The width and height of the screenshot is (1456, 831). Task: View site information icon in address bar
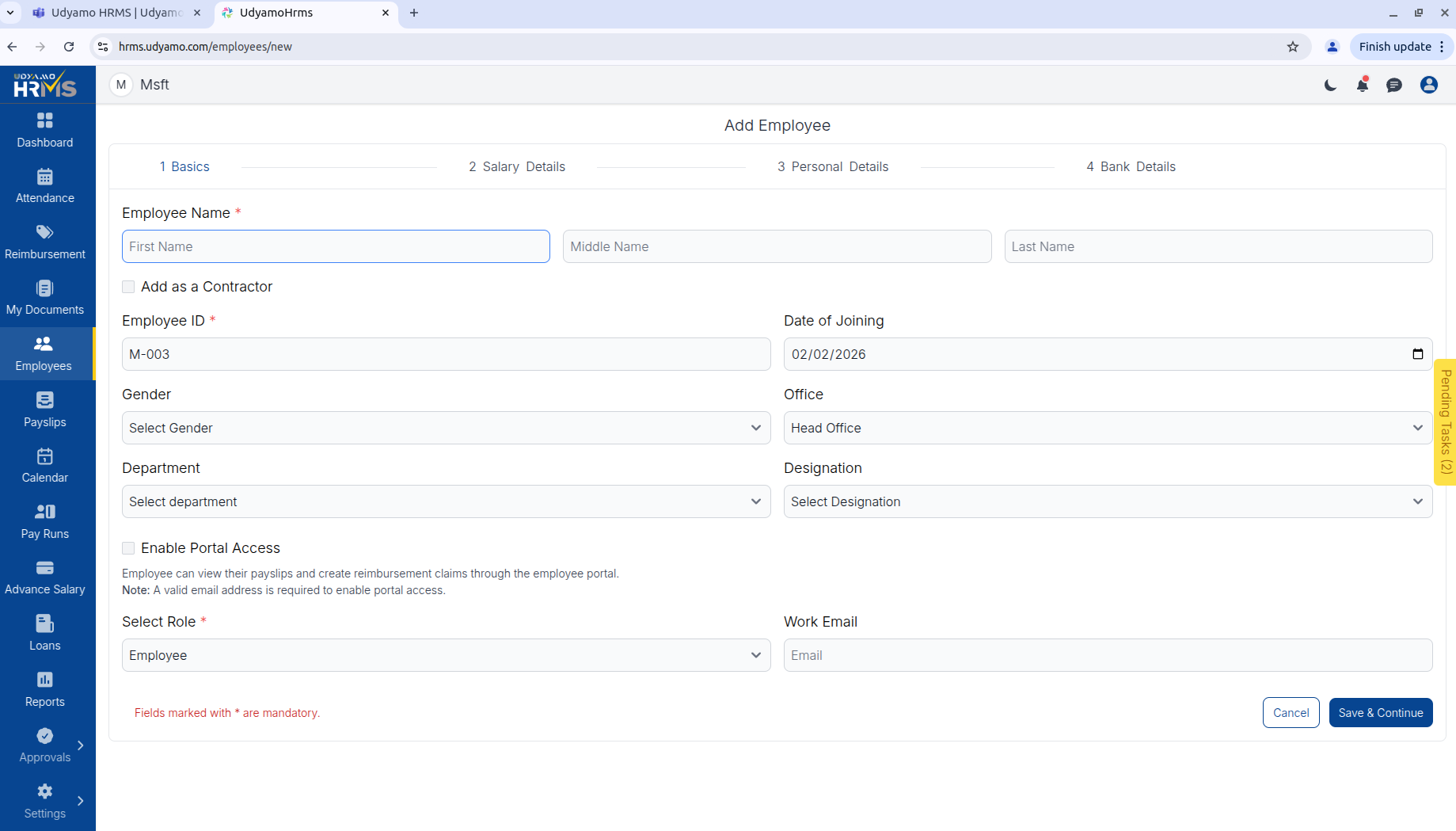coord(103,47)
